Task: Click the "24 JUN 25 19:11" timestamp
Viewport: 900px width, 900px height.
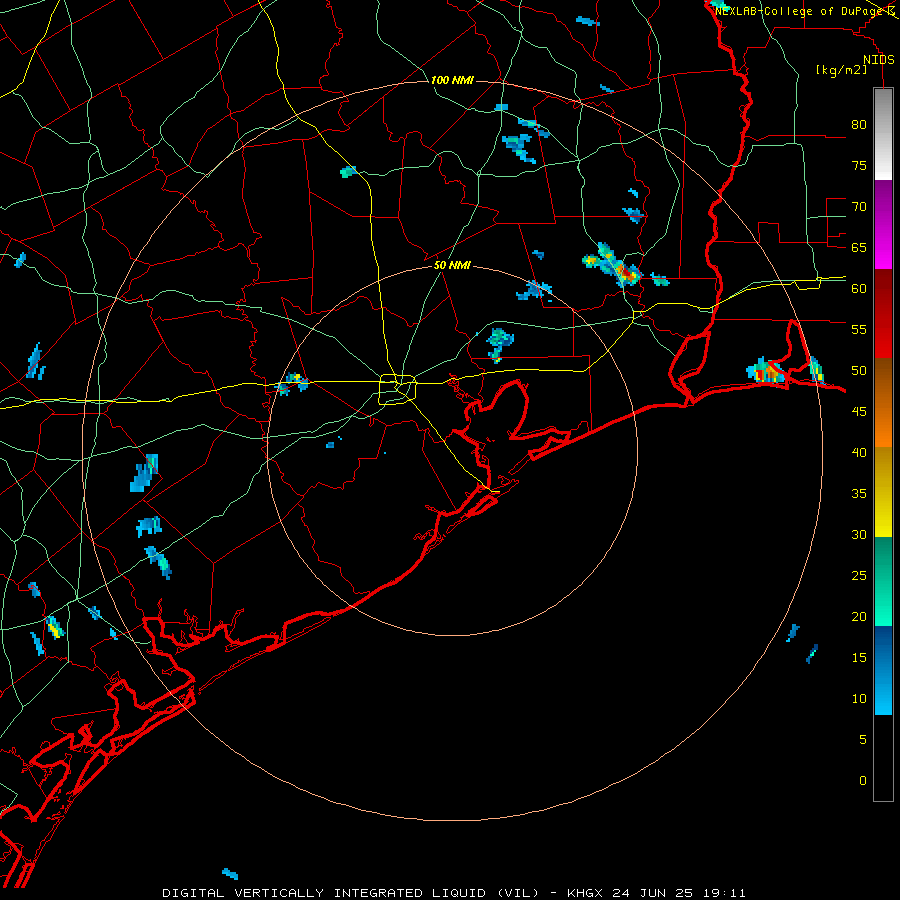Action: click(679, 893)
